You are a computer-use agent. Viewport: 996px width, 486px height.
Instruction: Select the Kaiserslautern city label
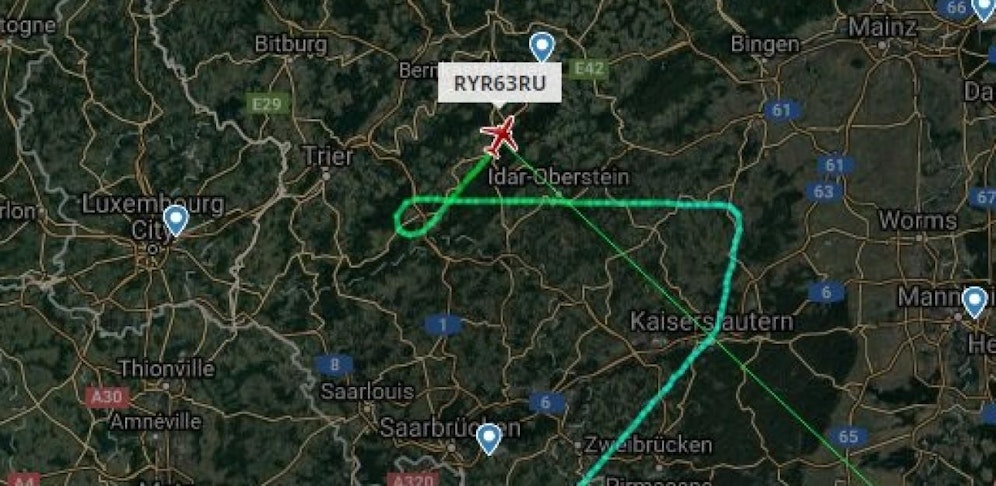click(711, 321)
